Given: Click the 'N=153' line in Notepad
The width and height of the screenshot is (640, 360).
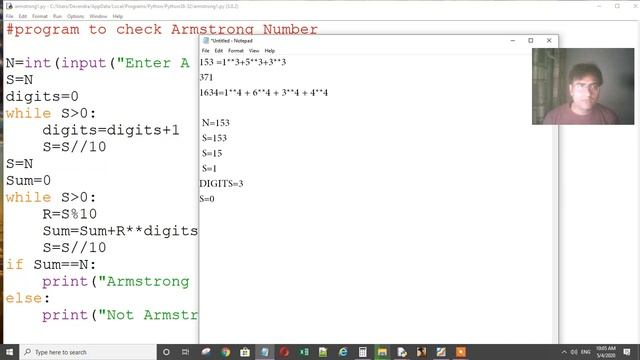Looking at the screenshot, I should 216,123.
